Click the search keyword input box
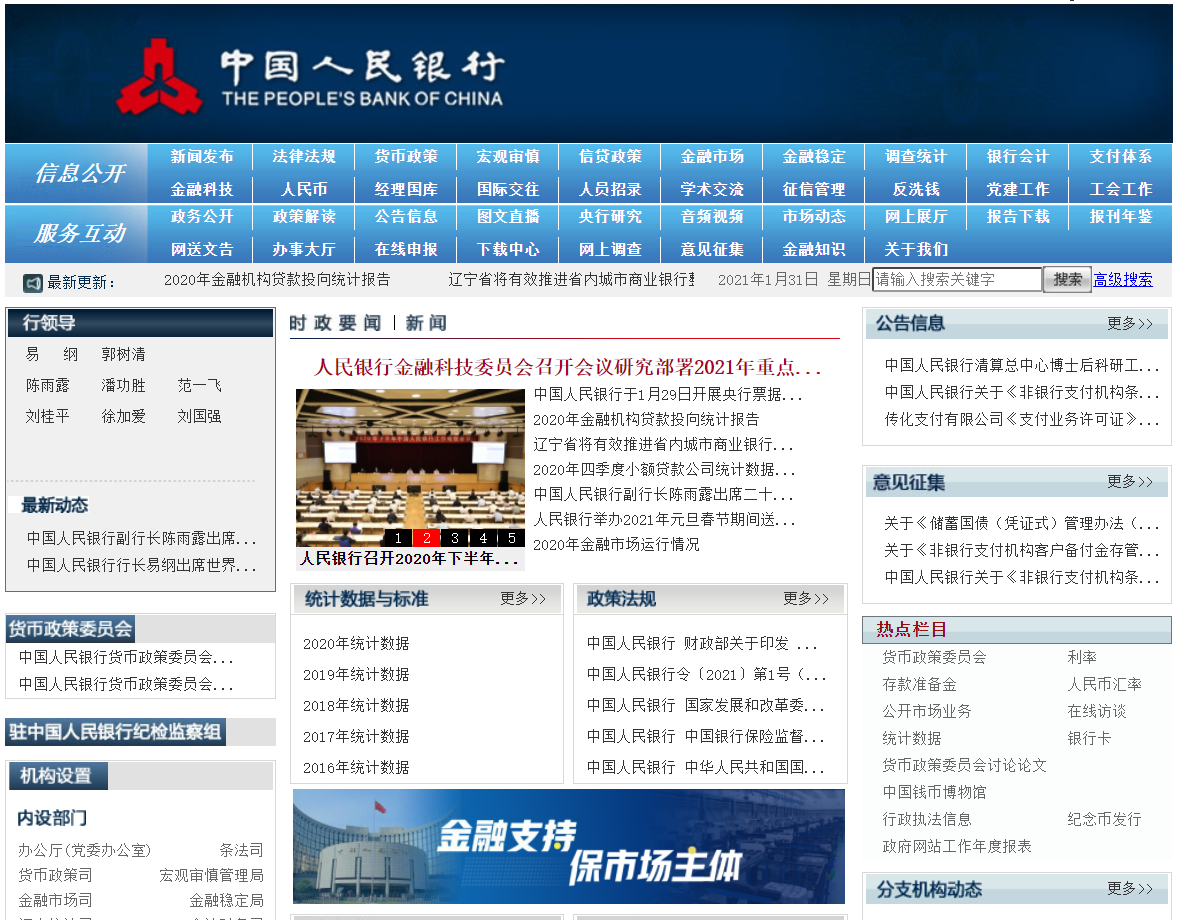Image resolution: width=1178 pixels, height=920 pixels. (955, 280)
